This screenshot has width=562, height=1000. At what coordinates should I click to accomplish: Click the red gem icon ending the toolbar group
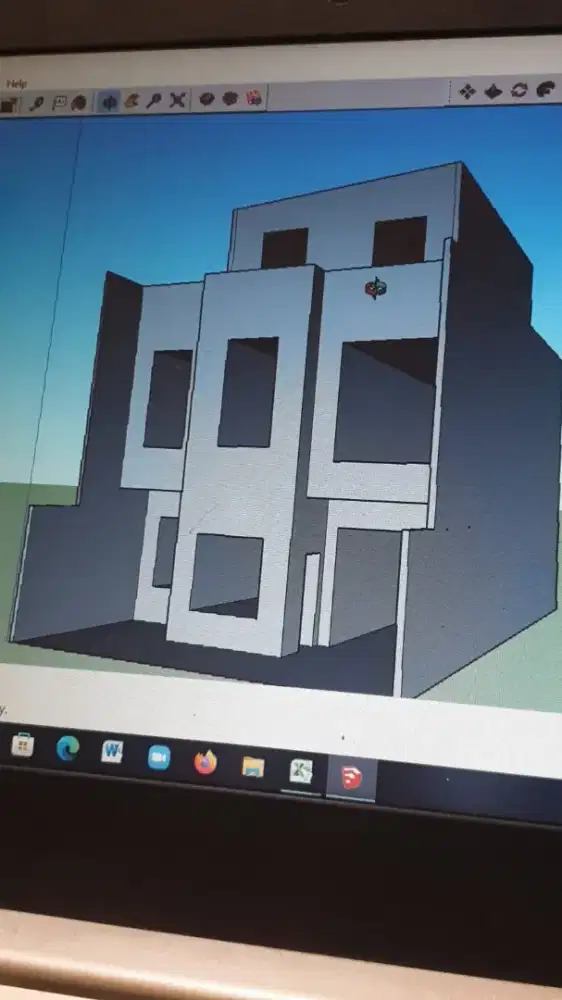point(254,98)
